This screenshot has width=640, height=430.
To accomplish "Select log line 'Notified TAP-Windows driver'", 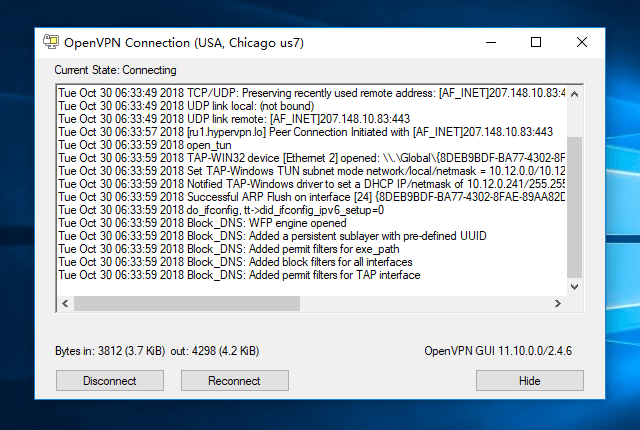I will (312, 184).
